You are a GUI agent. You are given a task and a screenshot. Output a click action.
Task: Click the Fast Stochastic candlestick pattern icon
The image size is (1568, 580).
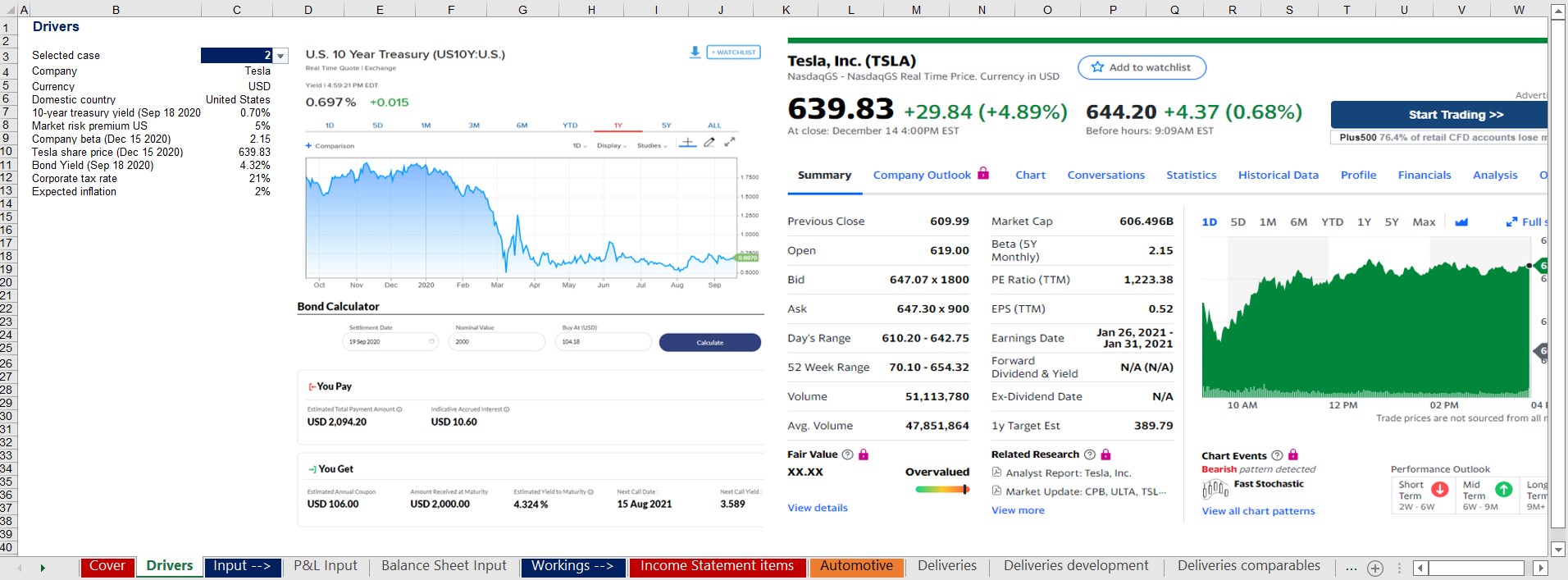pyautogui.click(x=1215, y=490)
